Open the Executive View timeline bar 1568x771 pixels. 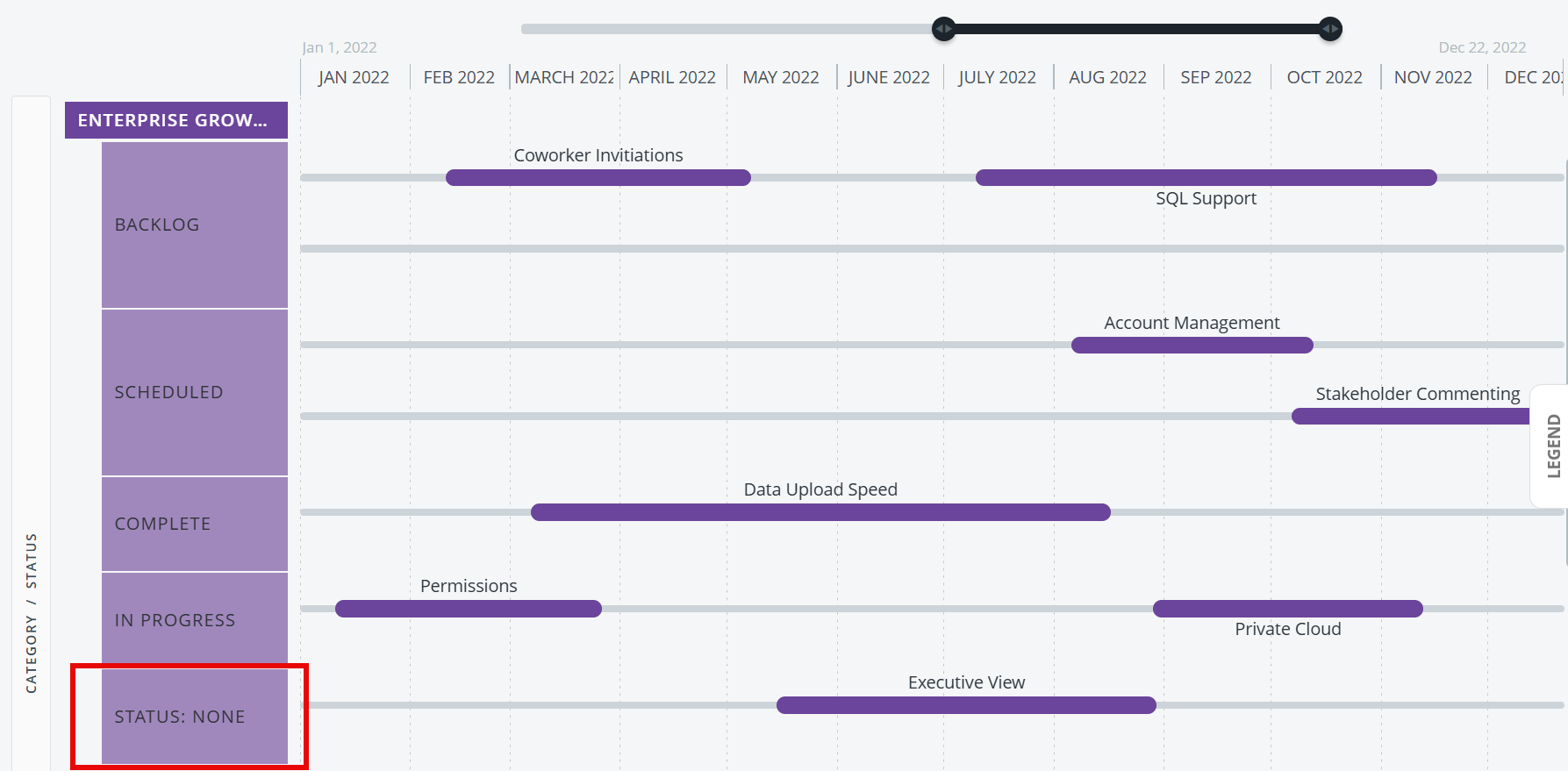(966, 705)
